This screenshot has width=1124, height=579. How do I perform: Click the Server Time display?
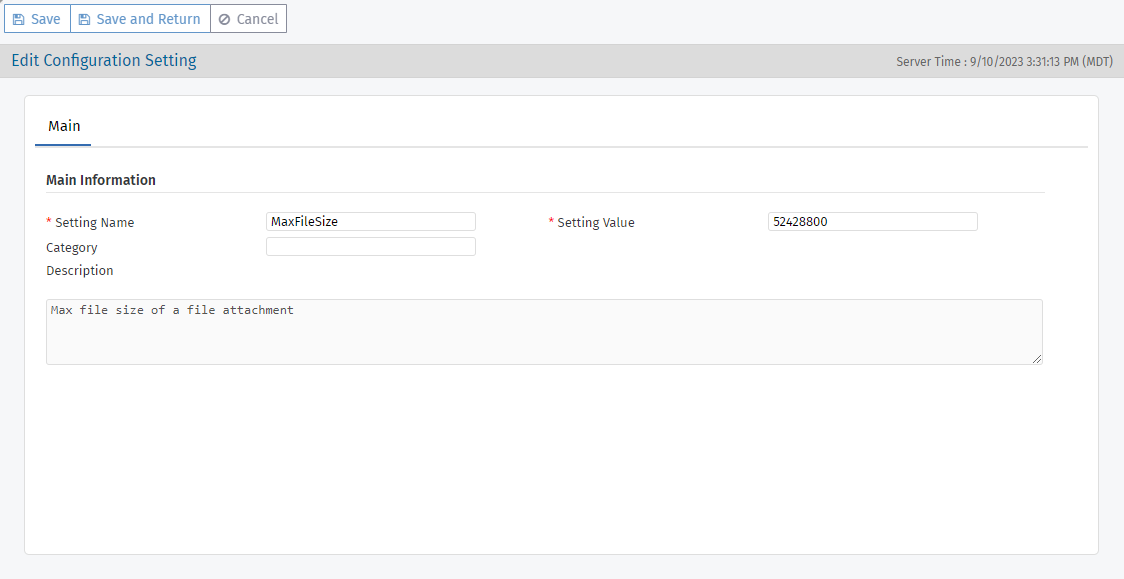1004,62
